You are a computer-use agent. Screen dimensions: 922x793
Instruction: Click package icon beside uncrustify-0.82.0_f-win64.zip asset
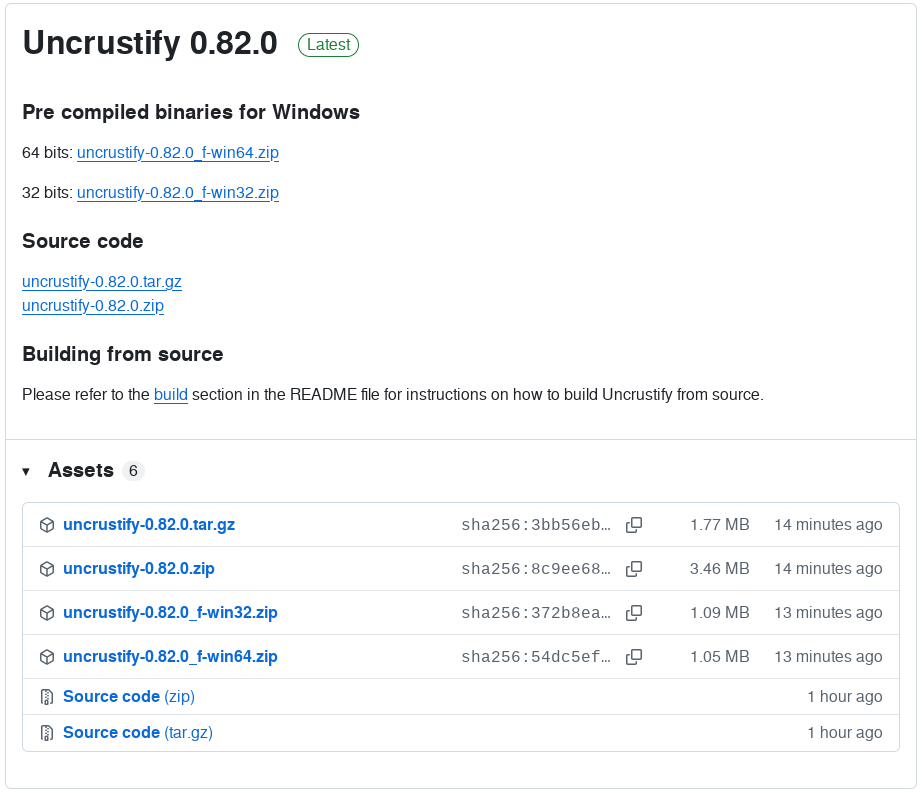(x=46, y=657)
